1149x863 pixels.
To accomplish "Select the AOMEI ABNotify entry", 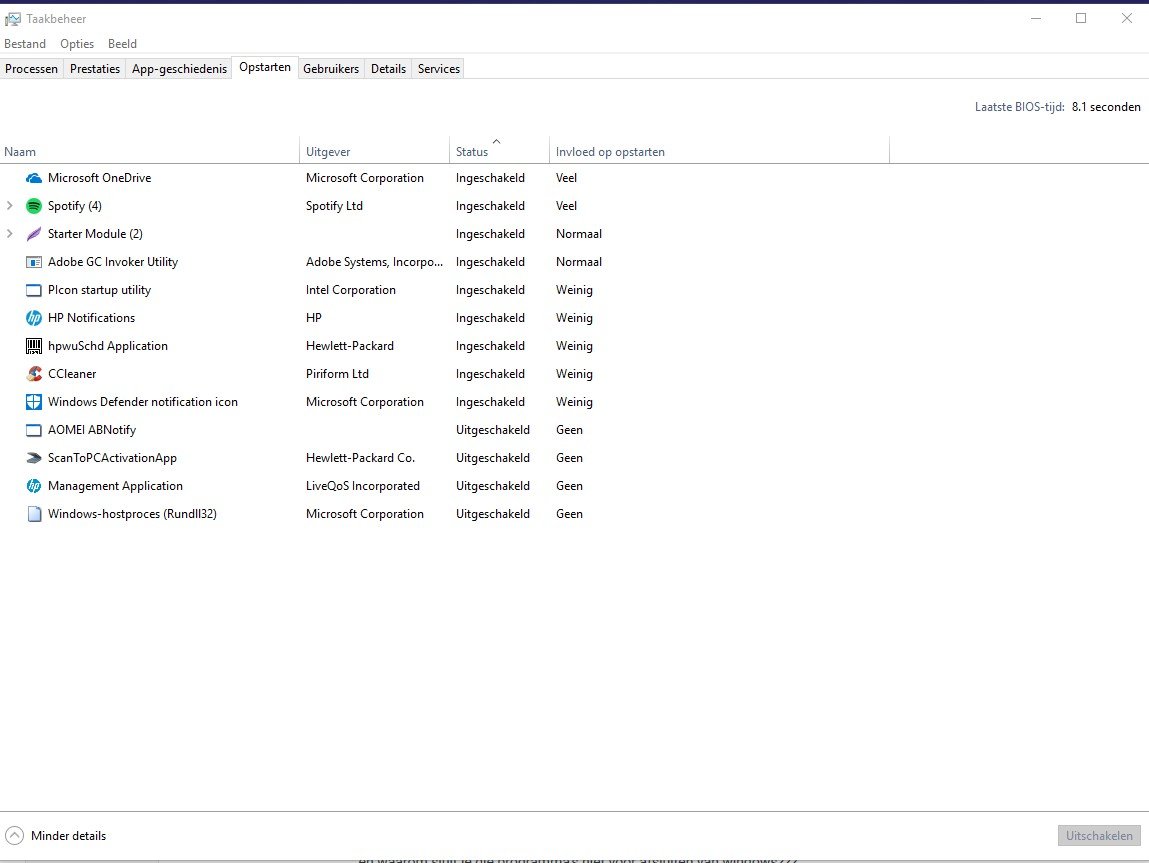I will pyautogui.click(x=92, y=430).
